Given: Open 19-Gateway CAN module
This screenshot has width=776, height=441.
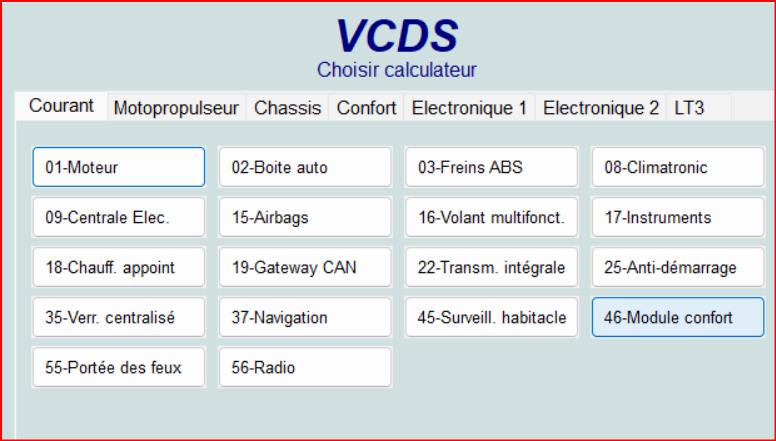Looking at the screenshot, I should [x=305, y=267].
